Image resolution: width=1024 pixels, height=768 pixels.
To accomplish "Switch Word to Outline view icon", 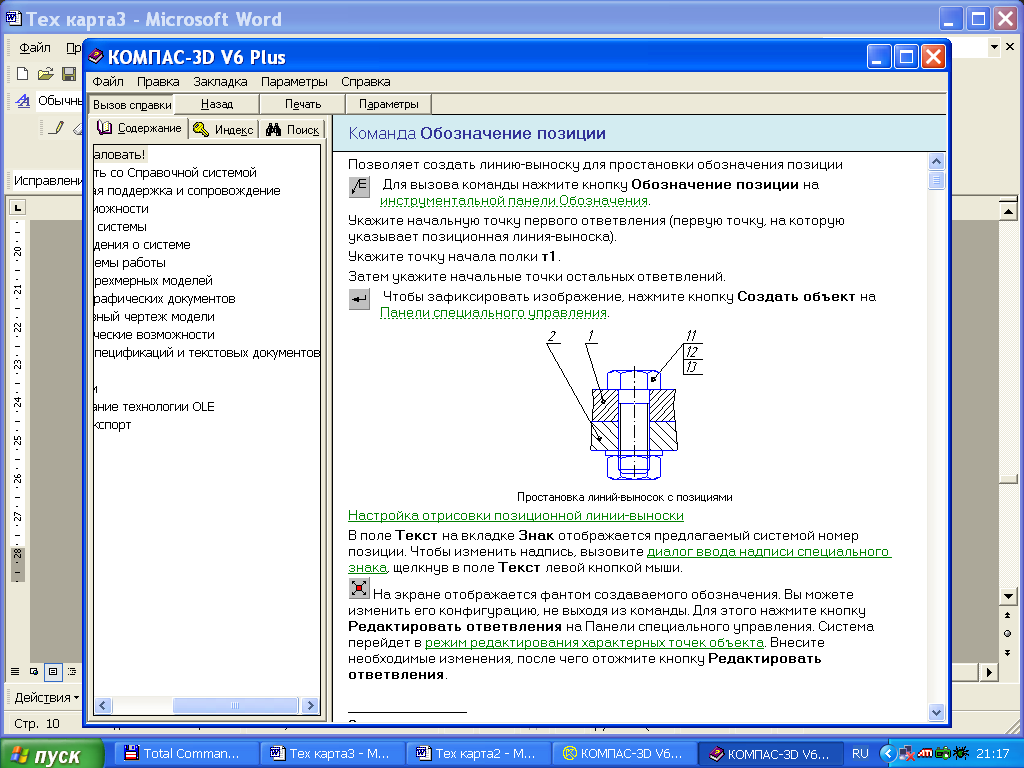I will (x=72, y=671).
